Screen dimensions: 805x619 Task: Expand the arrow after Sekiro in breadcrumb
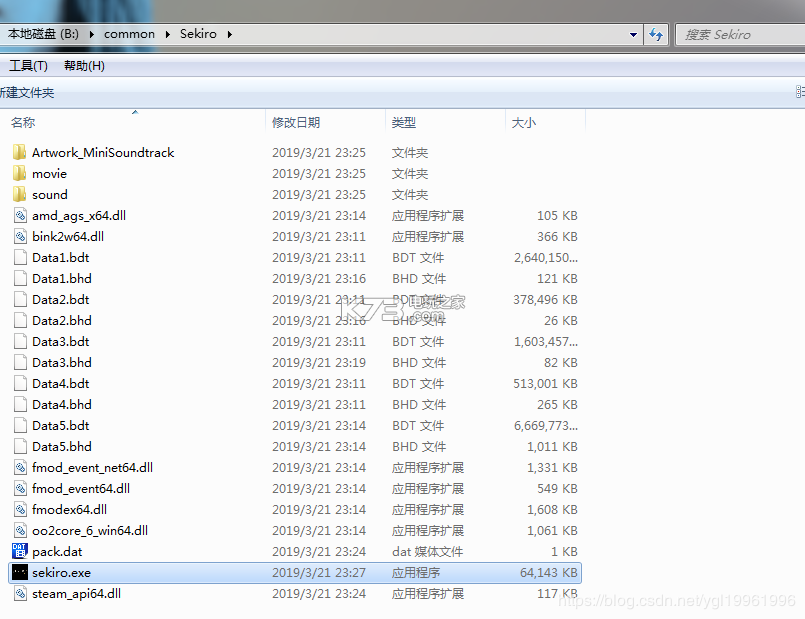pos(229,34)
